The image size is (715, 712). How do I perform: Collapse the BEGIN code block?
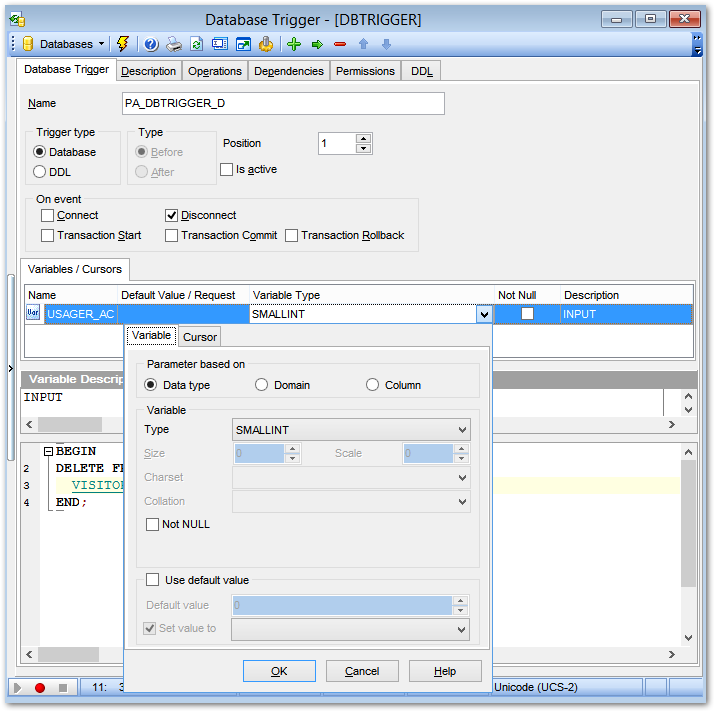(47, 451)
